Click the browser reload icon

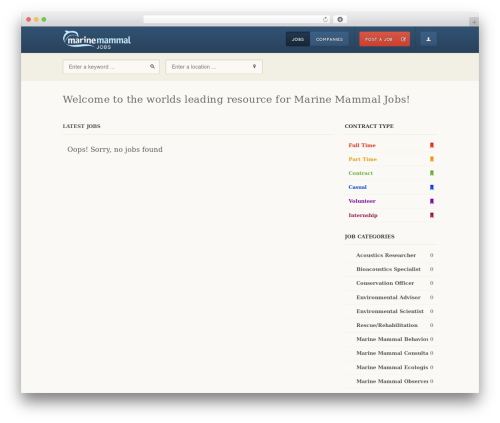tap(325, 19)
